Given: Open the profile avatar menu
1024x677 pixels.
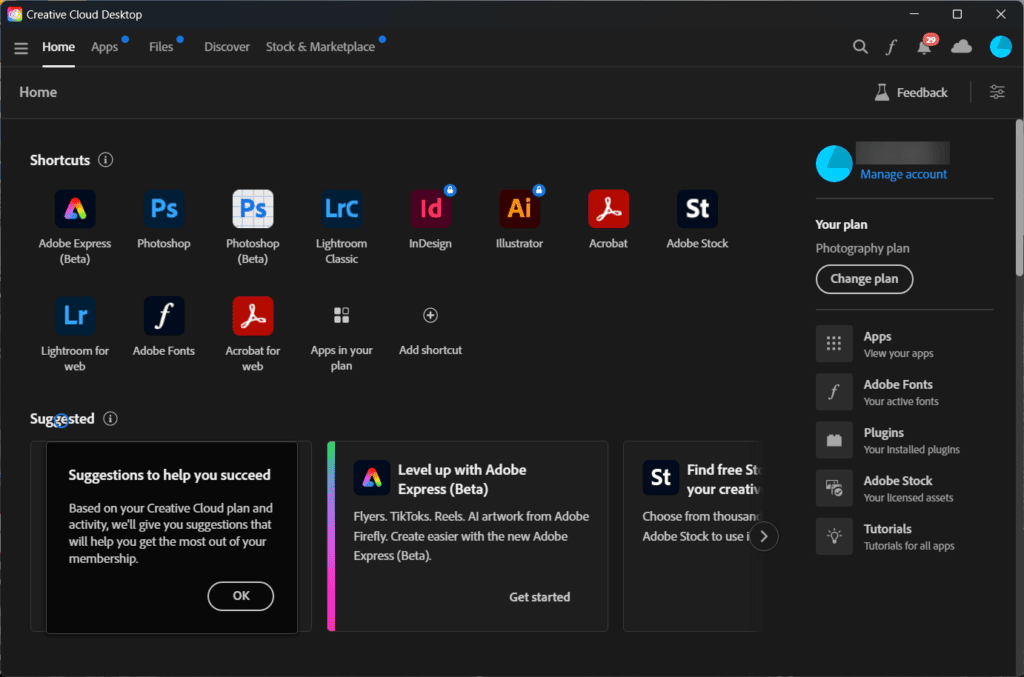Looking at the screenshot, I should pos(1000,47).
